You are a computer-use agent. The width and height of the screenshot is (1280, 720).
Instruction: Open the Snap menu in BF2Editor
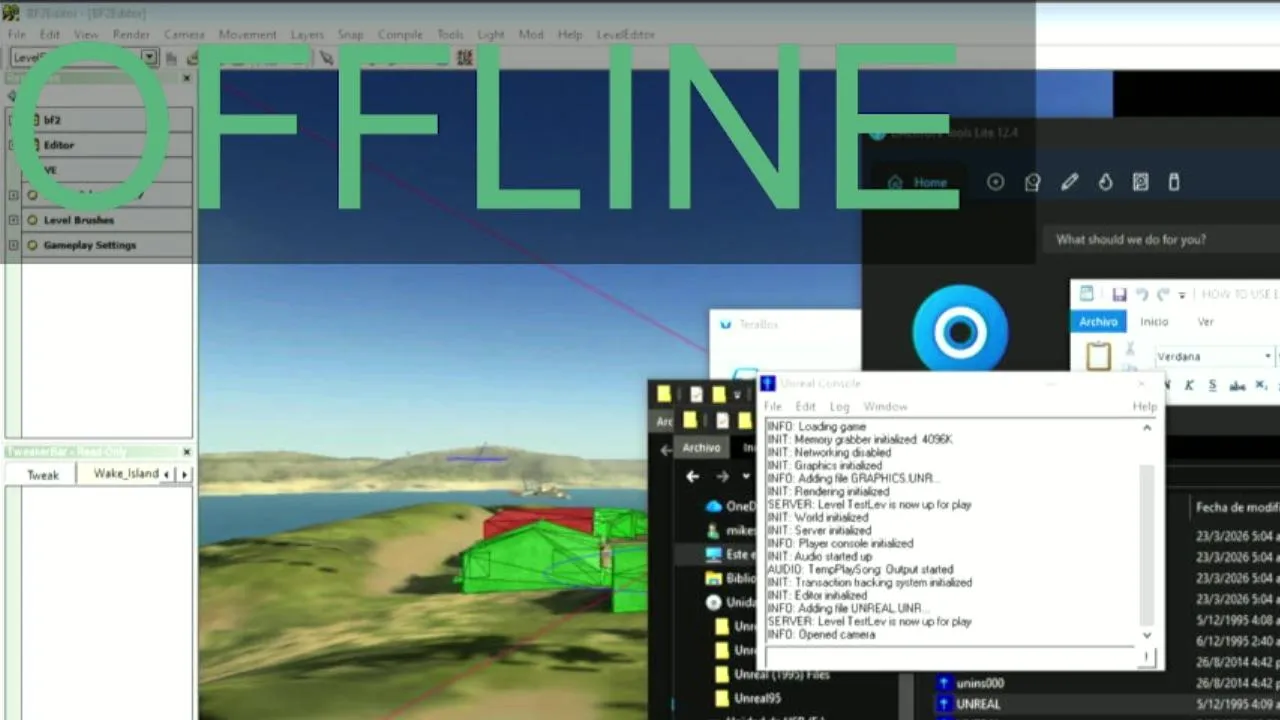(350, 34)
